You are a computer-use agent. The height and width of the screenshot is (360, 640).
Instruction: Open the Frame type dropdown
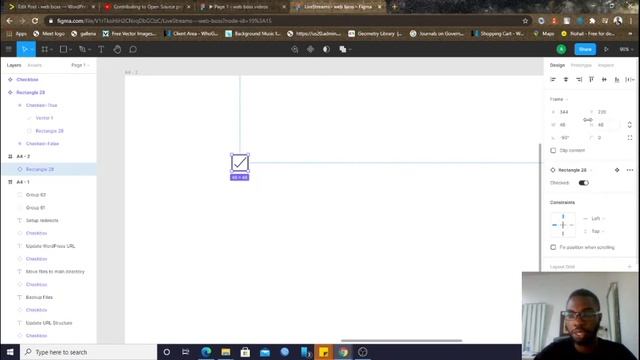tap(559, 99)
